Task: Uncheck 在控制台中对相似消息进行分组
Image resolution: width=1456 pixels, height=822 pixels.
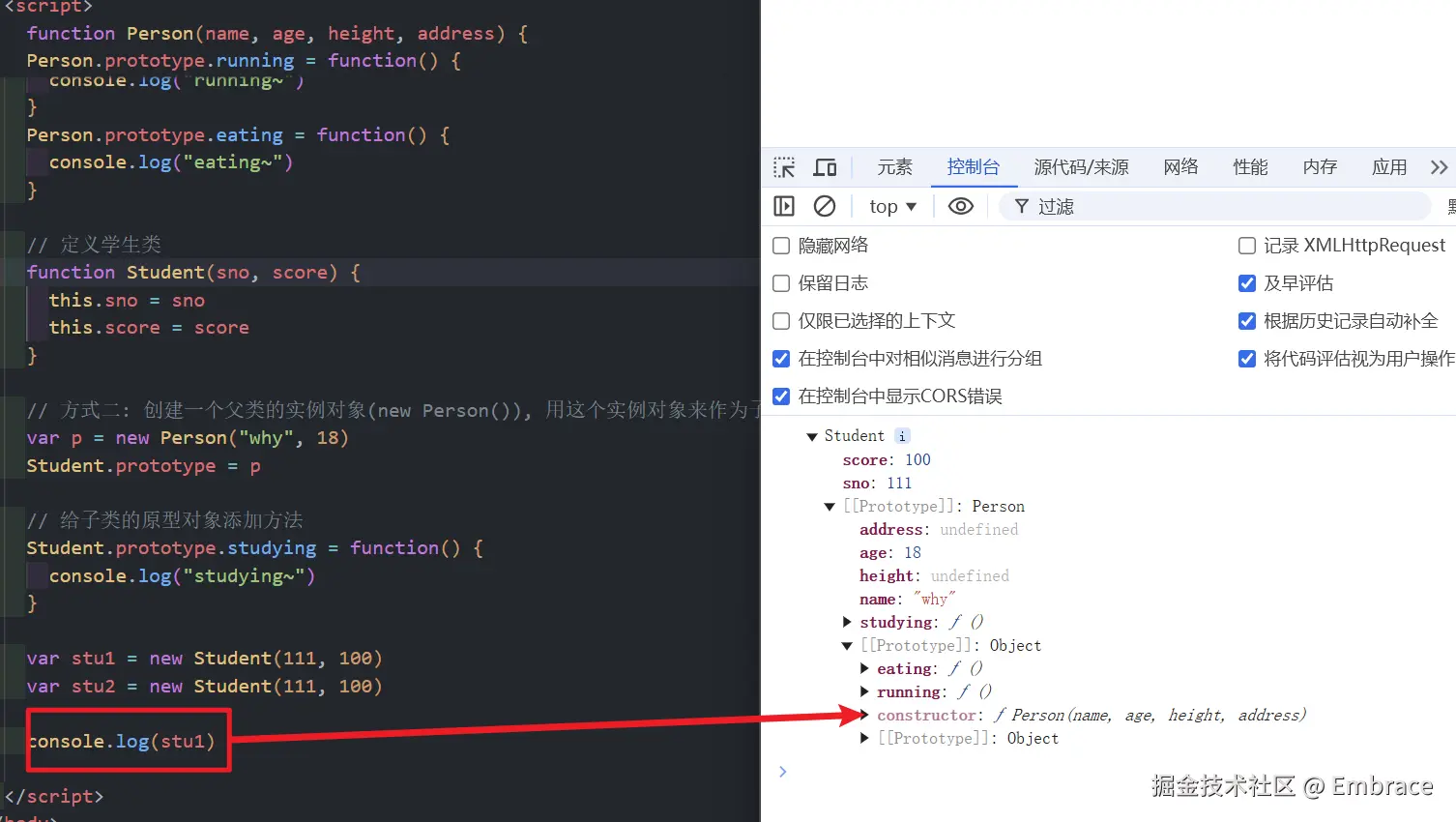Action: click(781, 359)
